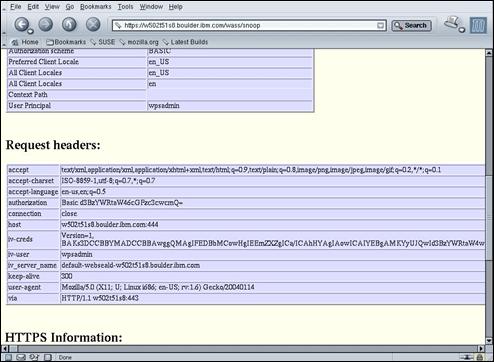Click the 'ISO-8859-1,utf-8' charset value

click(108, 181)
